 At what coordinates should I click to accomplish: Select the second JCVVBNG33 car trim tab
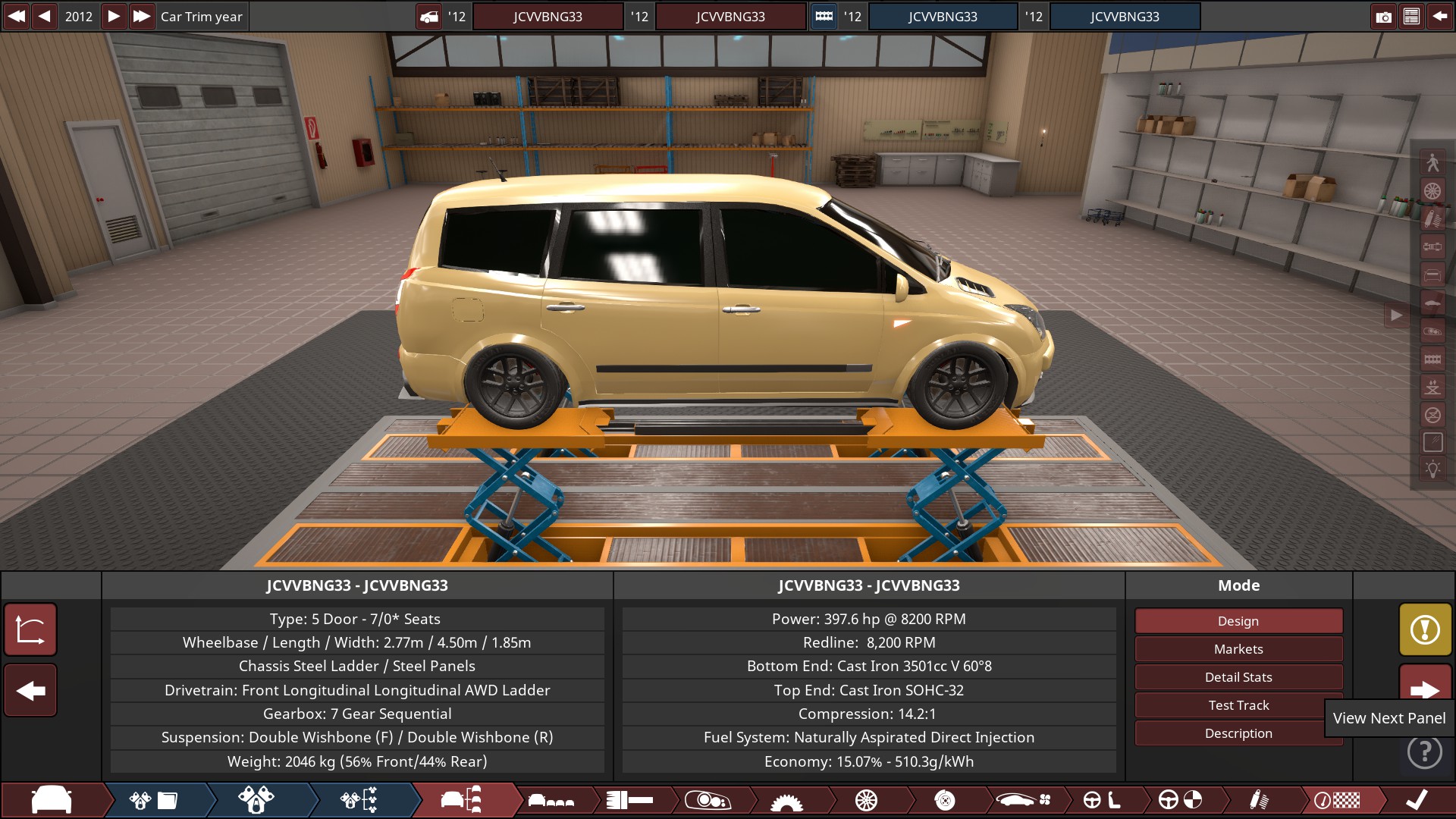click(x=730, y=17)
